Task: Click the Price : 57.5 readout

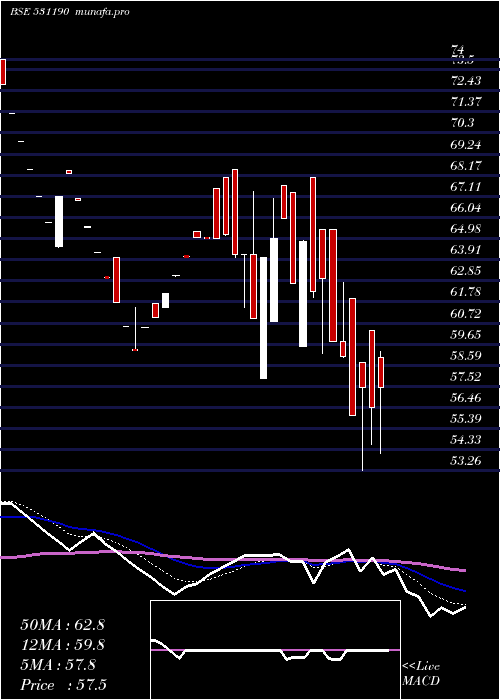Action: (x=64, y=685)
